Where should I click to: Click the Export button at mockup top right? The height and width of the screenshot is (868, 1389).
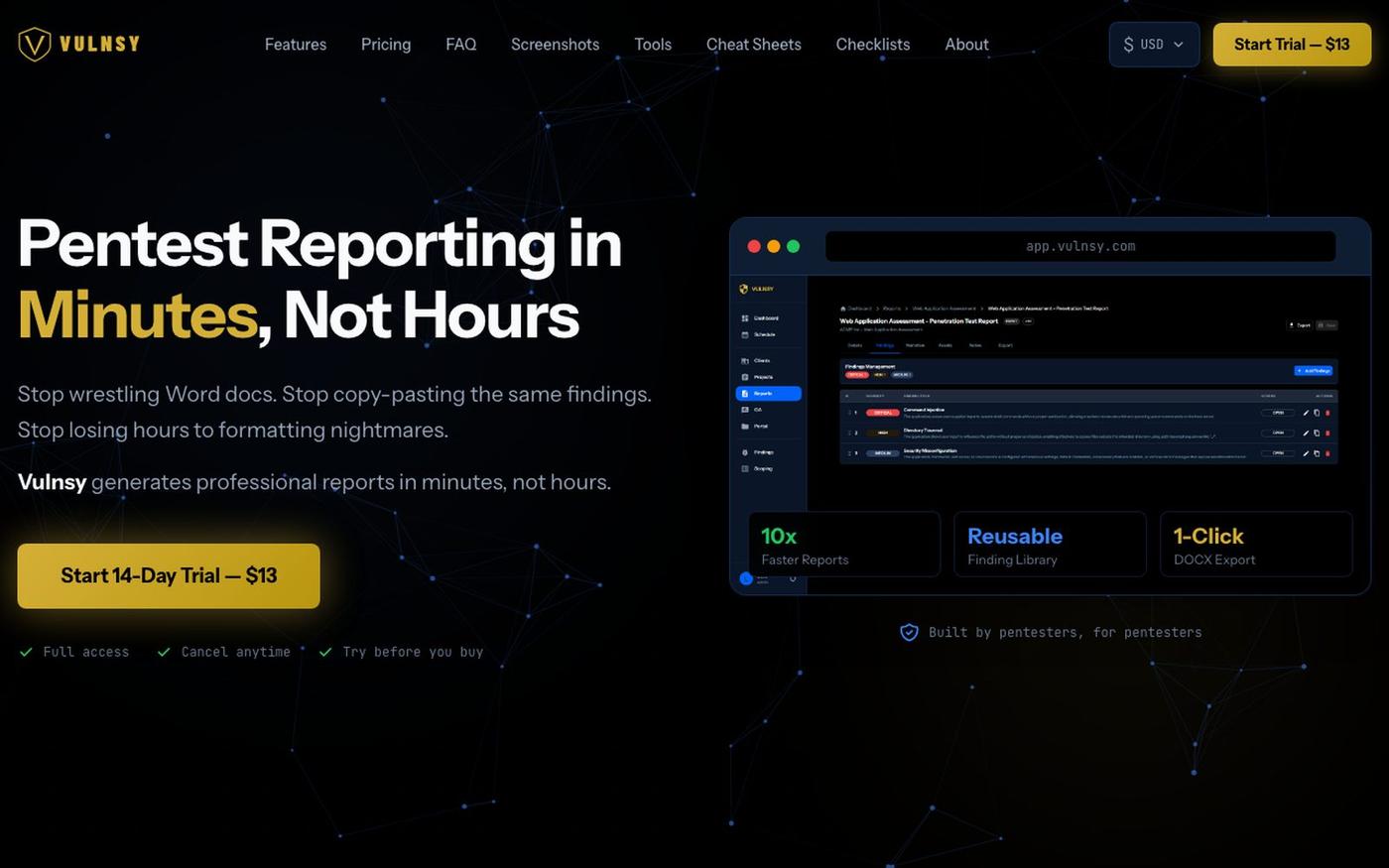(x=1299, y=325)
